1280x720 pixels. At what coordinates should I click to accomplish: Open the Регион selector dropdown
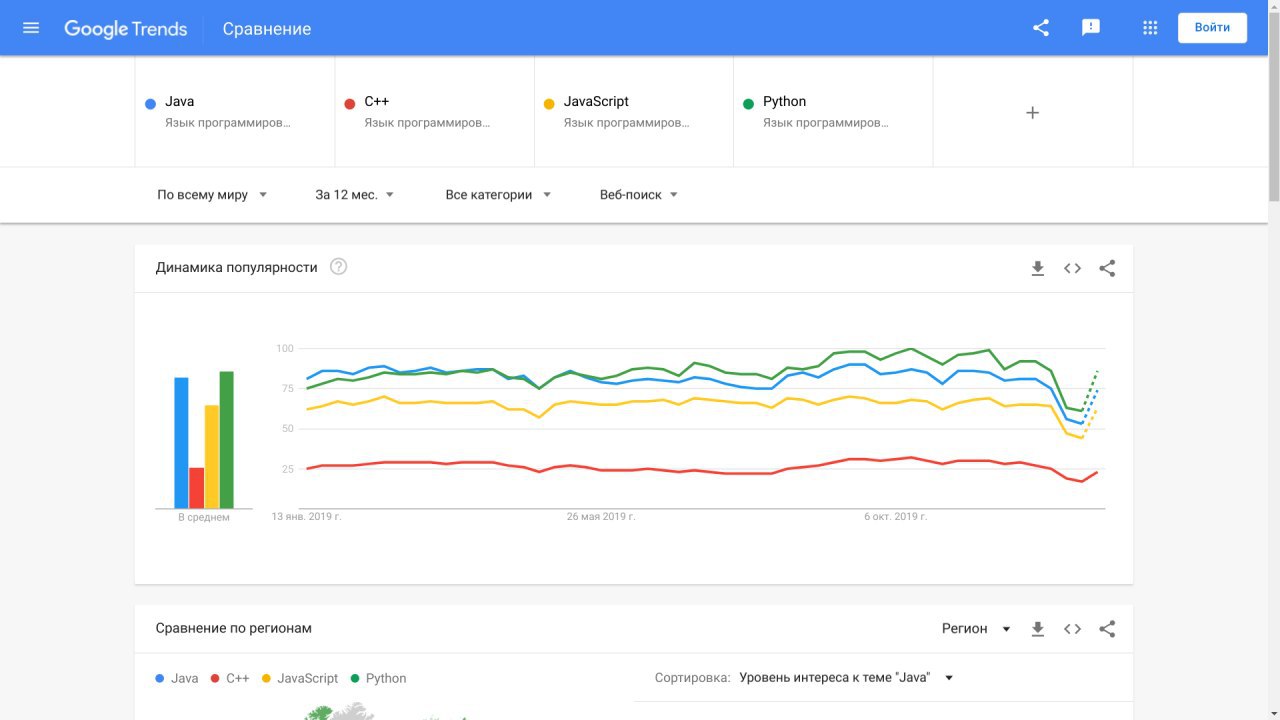(x=976, y=629)
